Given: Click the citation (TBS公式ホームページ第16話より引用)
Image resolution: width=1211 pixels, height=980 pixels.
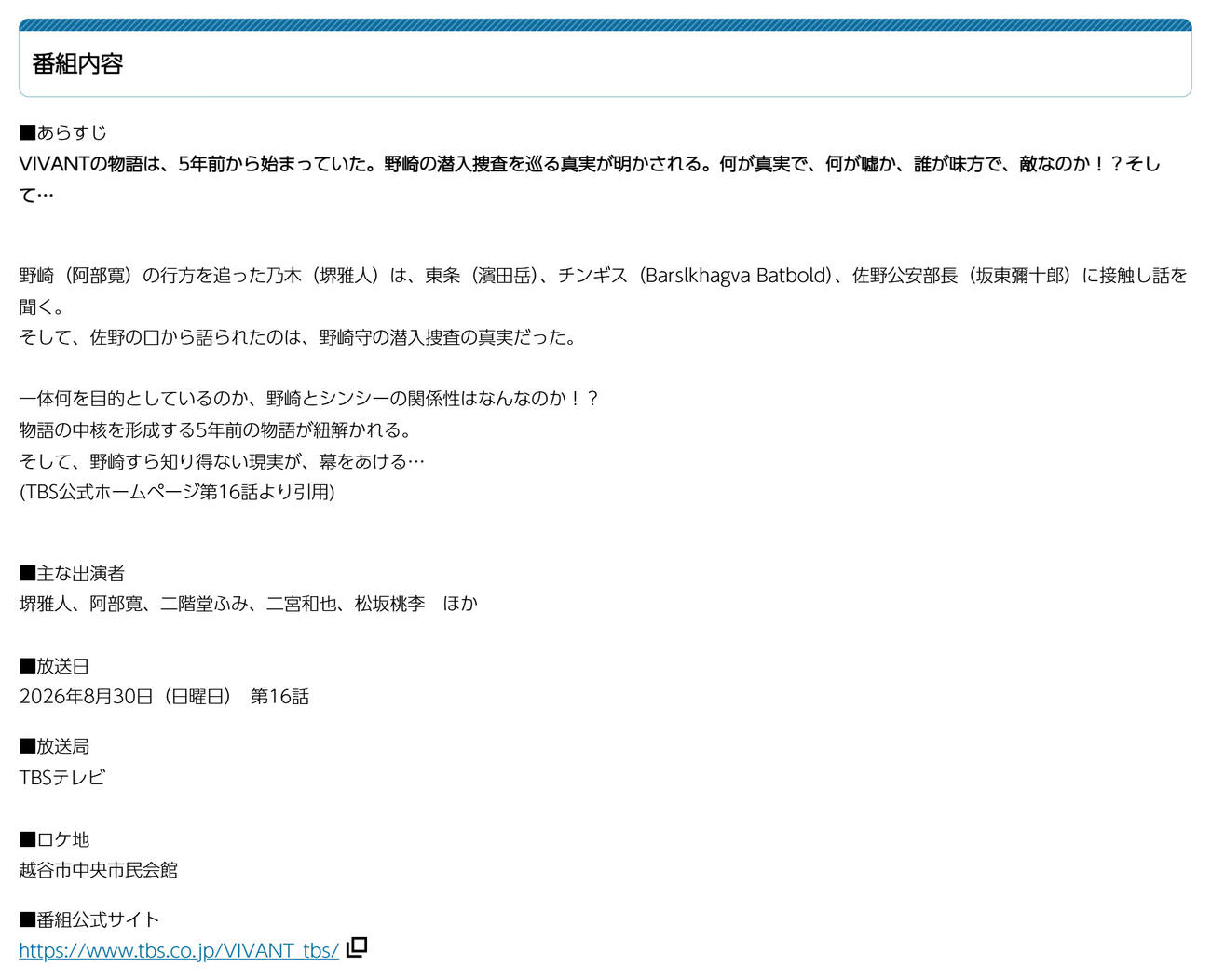Looking at the screenshot, I should tap(177, 492).
